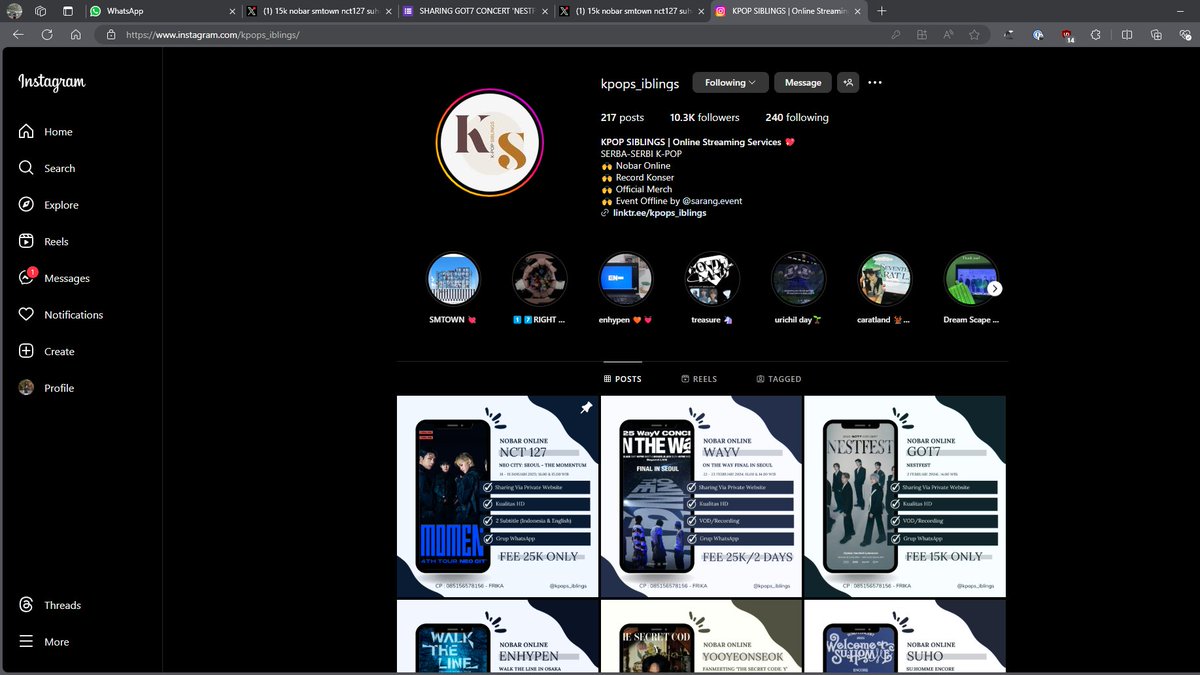Switch to SHARING GOT7 CONCERT tab
This screenshot has height=675, width=1200.
(476, 11)
